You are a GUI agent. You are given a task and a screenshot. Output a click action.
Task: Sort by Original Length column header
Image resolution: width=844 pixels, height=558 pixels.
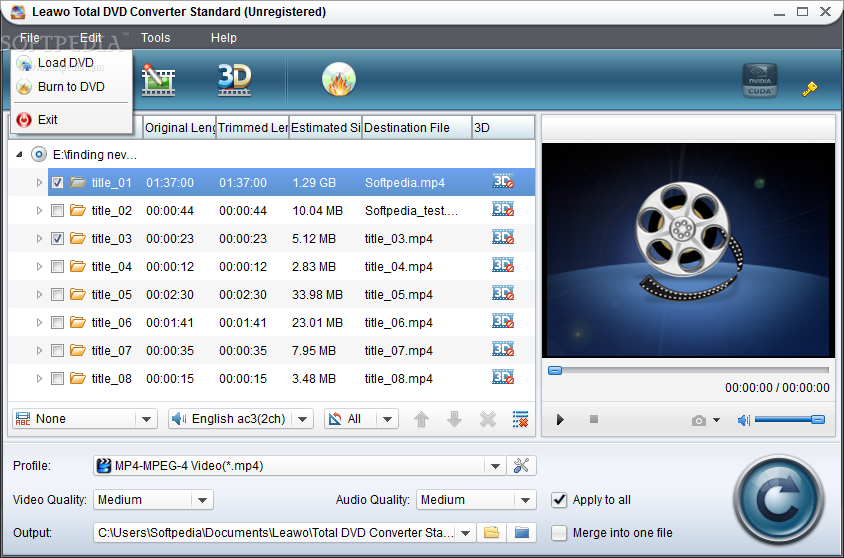pos(180,128)
